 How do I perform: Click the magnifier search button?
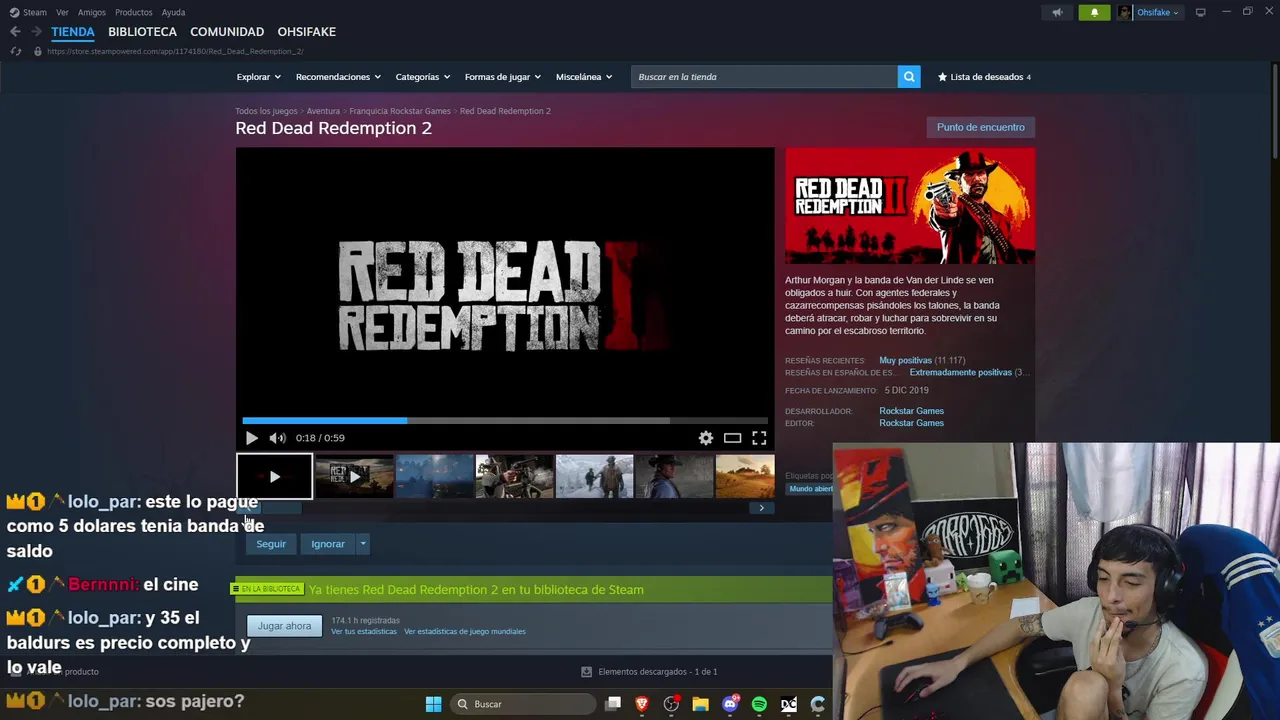909,77
